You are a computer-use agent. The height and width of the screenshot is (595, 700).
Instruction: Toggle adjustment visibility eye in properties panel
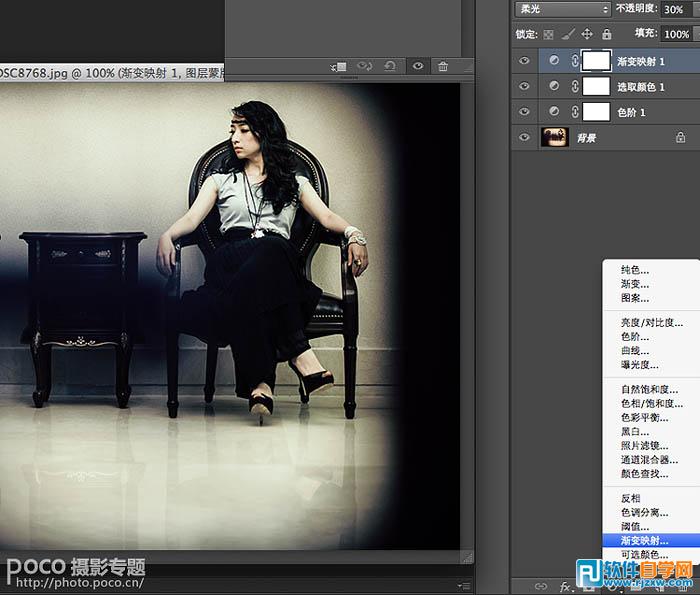tap(418, 66)
